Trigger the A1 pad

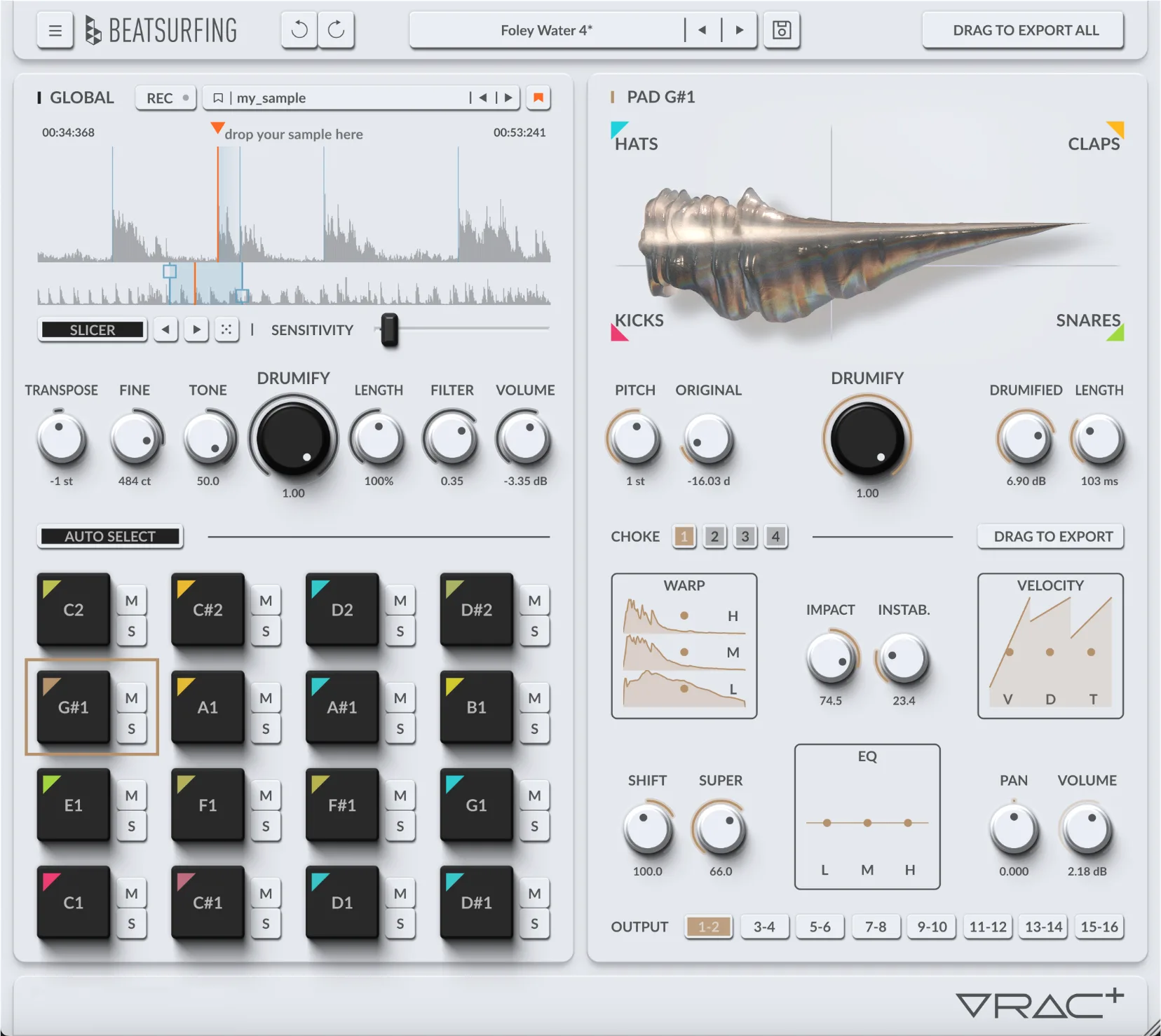(208, 707)
